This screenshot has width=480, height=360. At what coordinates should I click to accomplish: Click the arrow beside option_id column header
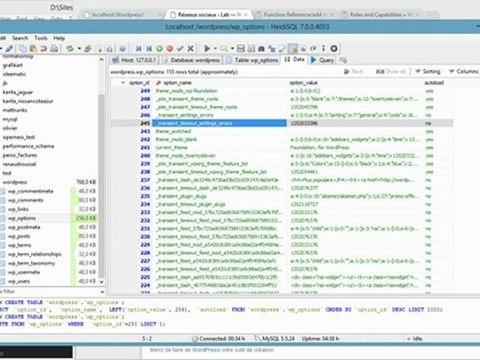point(123,83)
